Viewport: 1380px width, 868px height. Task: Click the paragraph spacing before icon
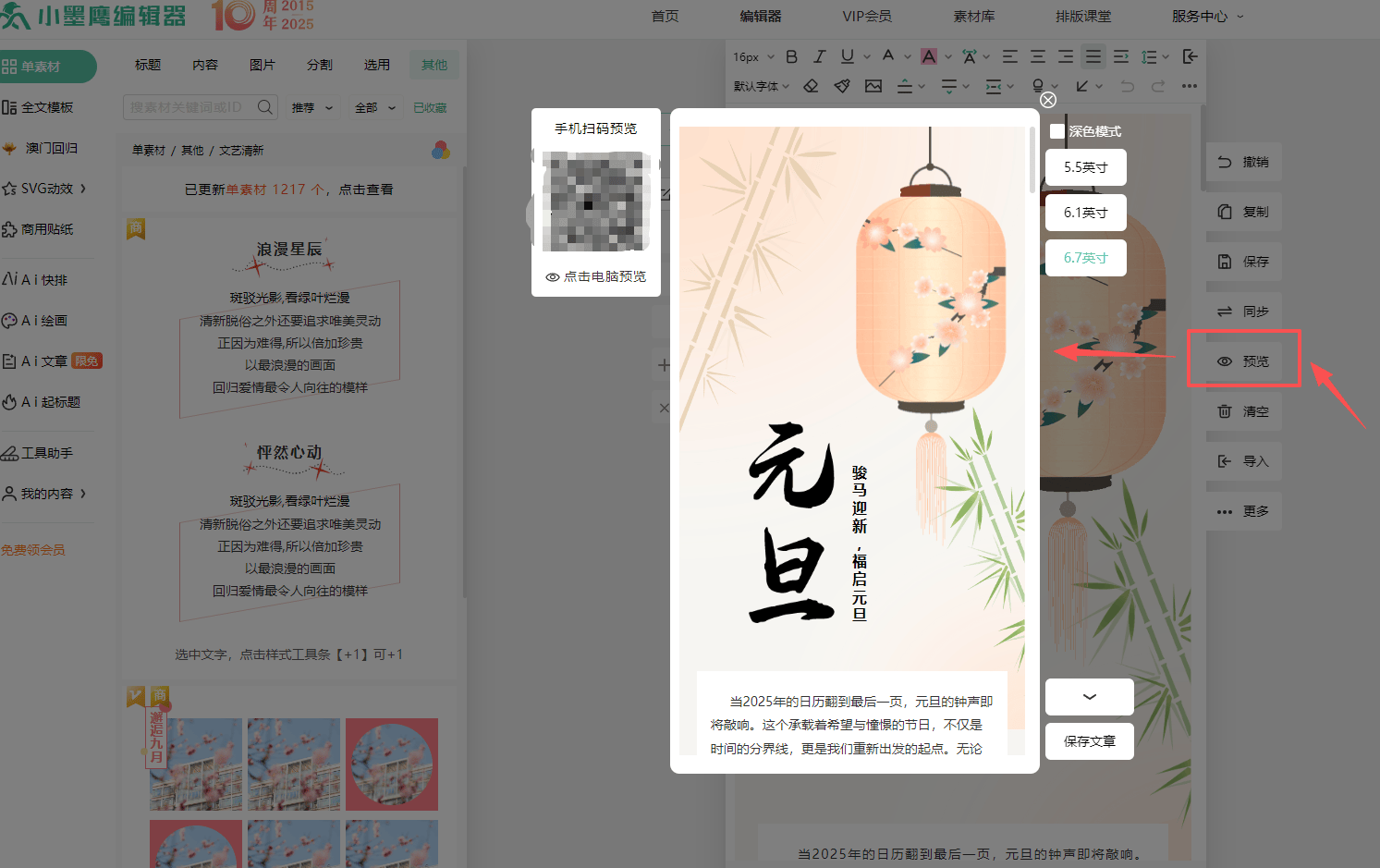coord(905,86)
